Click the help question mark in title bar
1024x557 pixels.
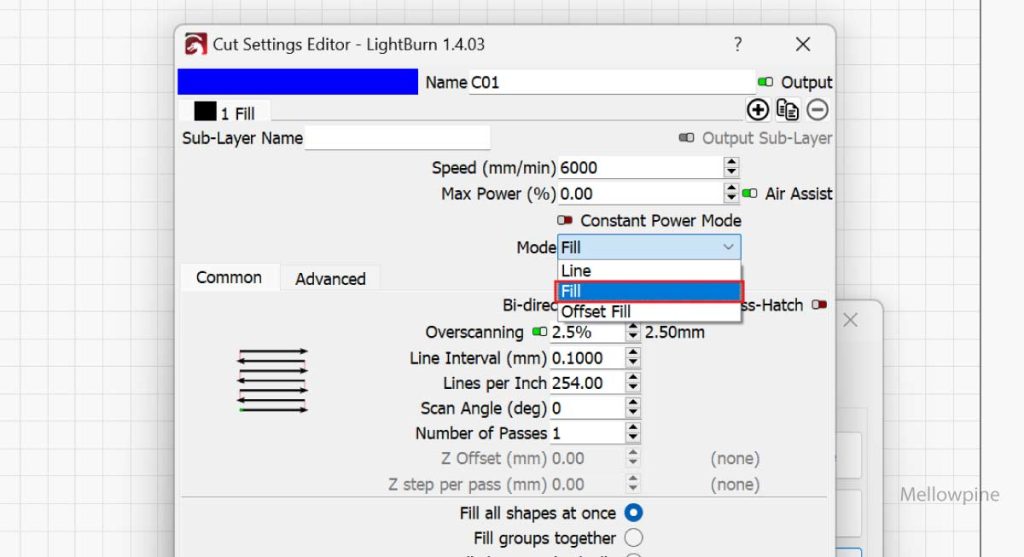click(x=738, y=45)
